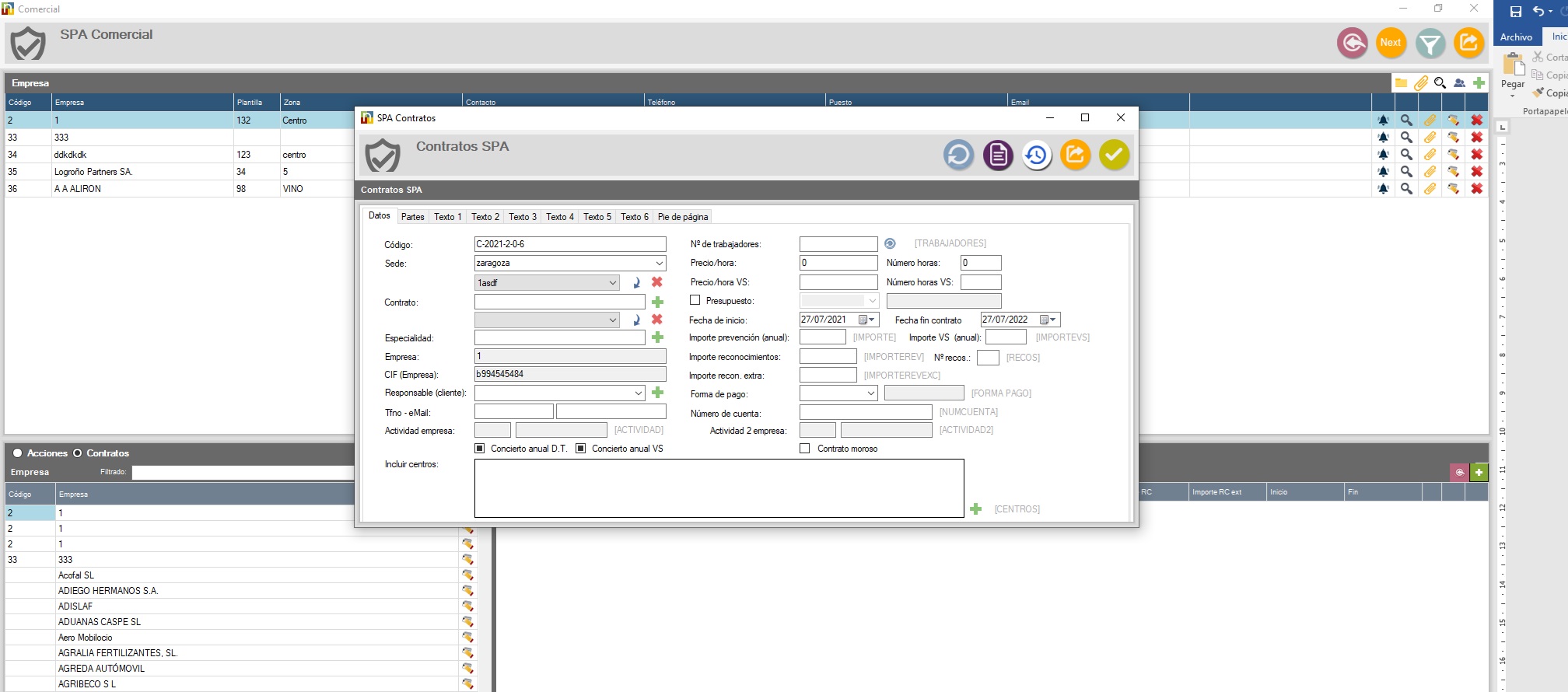This screenshot has width=1568, height=692.
Task: Open the purple document icon in Contratos SPA
Action: [x=997, y=155]
